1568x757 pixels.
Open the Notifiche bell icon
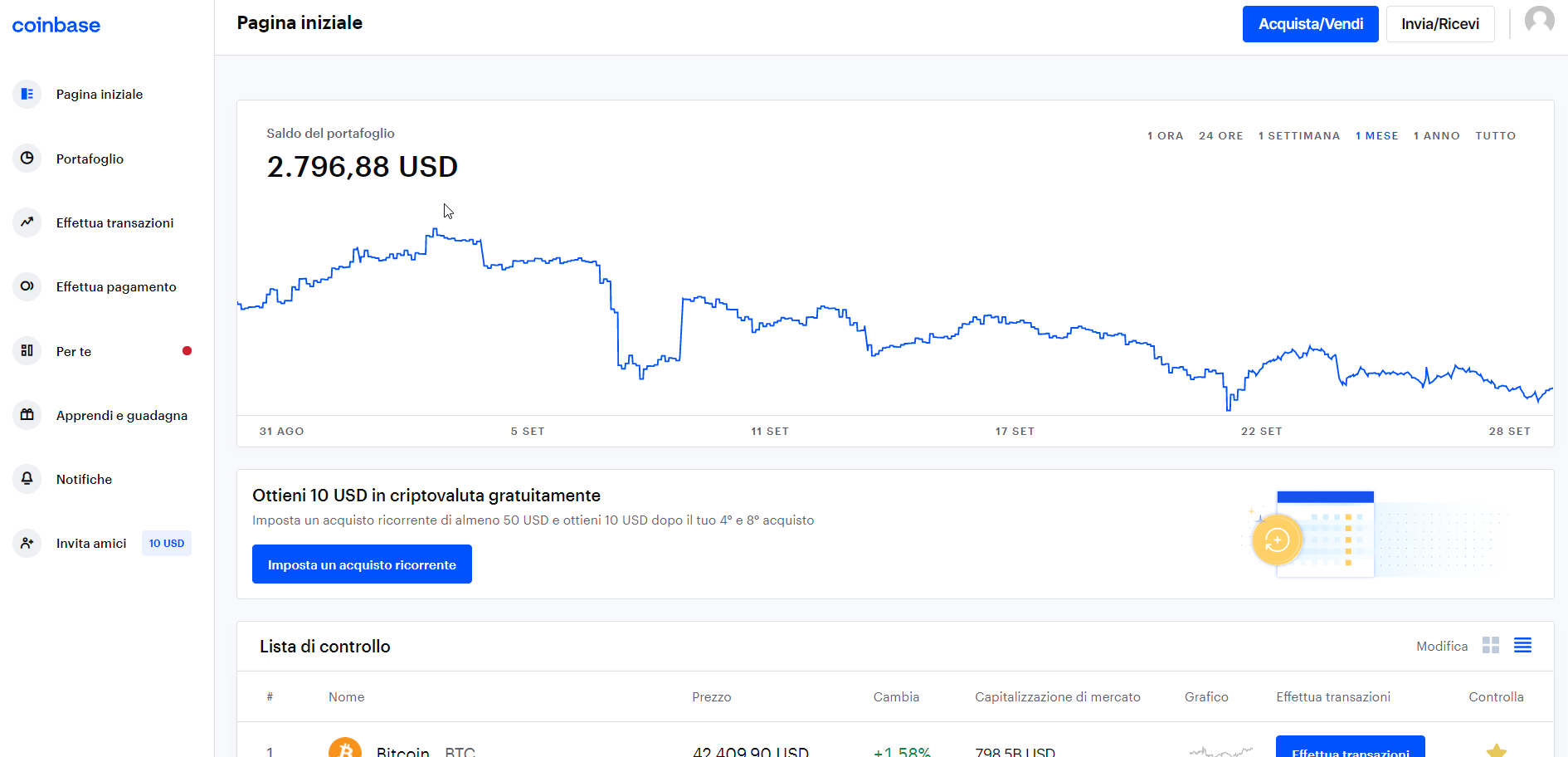27,478
